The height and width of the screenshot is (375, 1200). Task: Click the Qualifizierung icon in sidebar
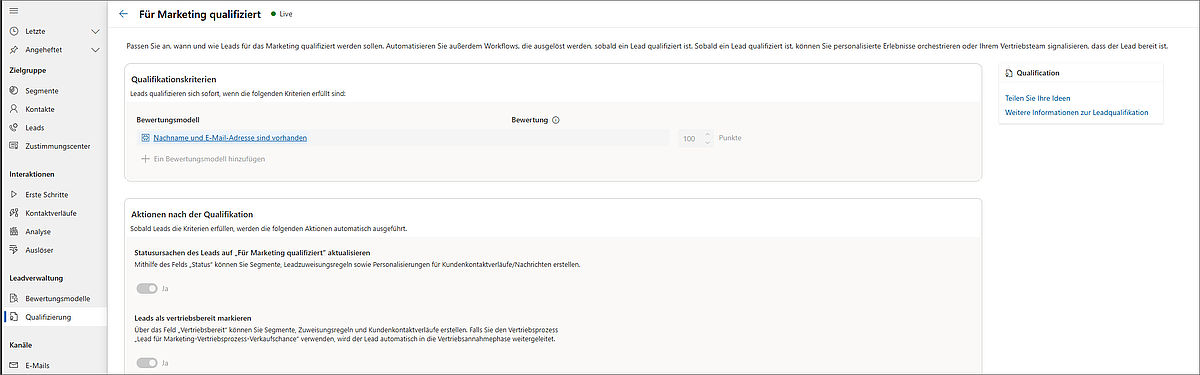(x=13, y=317)
